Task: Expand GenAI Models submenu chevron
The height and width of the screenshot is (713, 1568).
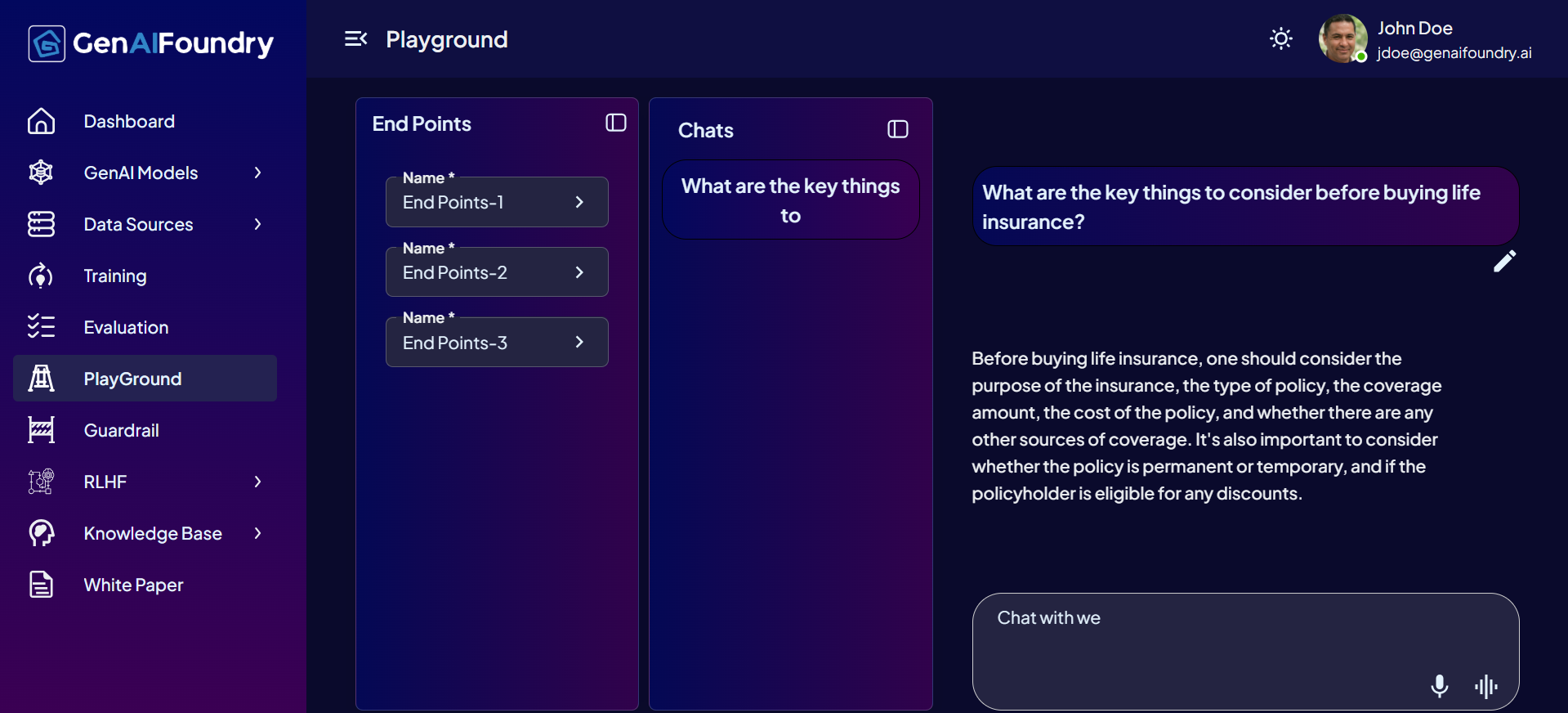Action: point(257,173)
